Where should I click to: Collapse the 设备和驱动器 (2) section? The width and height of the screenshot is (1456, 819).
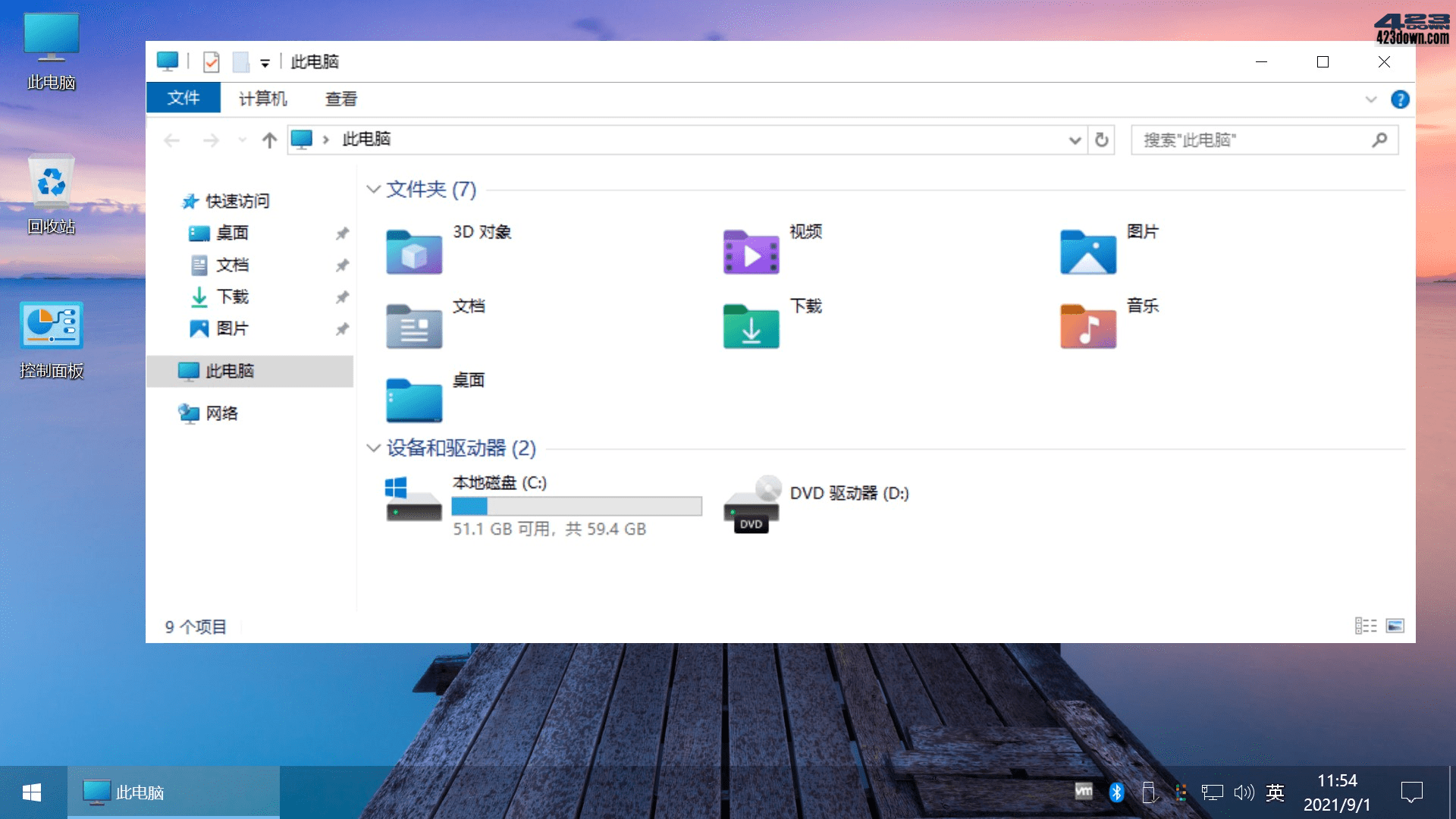pos(372,447)
